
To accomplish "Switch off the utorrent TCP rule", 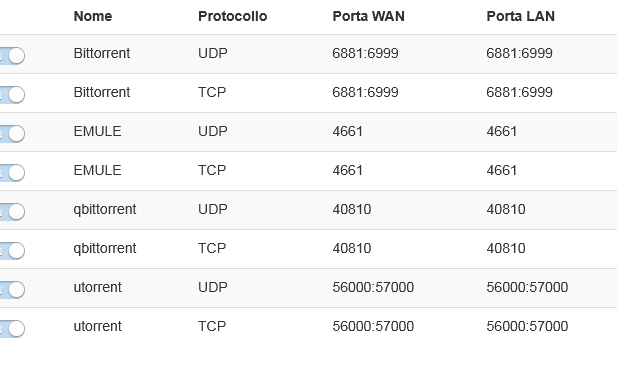I will pyautogui.click(x=12, y=328).
